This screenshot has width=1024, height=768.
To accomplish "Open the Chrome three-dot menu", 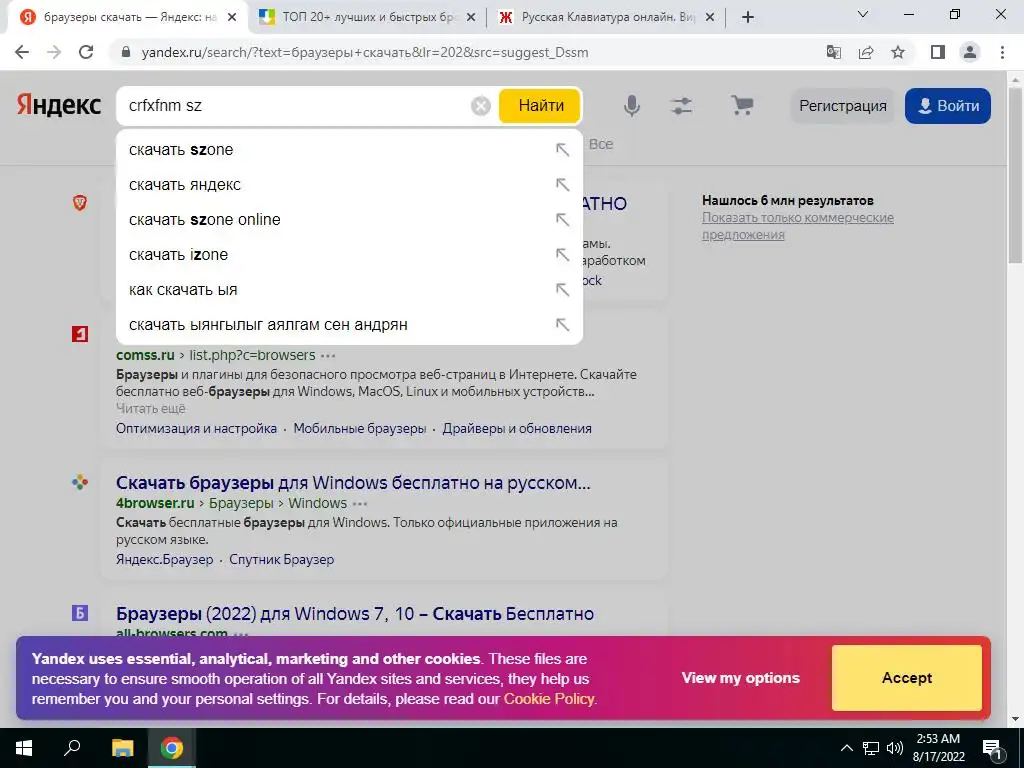I will (1002, 52).
